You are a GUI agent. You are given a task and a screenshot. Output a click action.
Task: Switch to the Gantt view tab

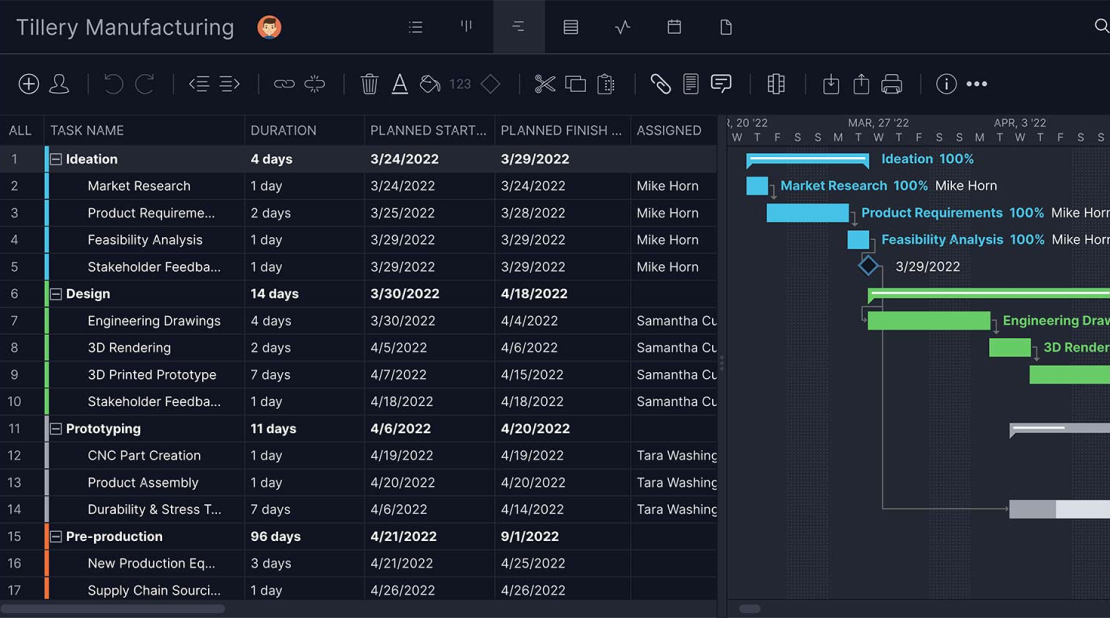tap(519, 27)
